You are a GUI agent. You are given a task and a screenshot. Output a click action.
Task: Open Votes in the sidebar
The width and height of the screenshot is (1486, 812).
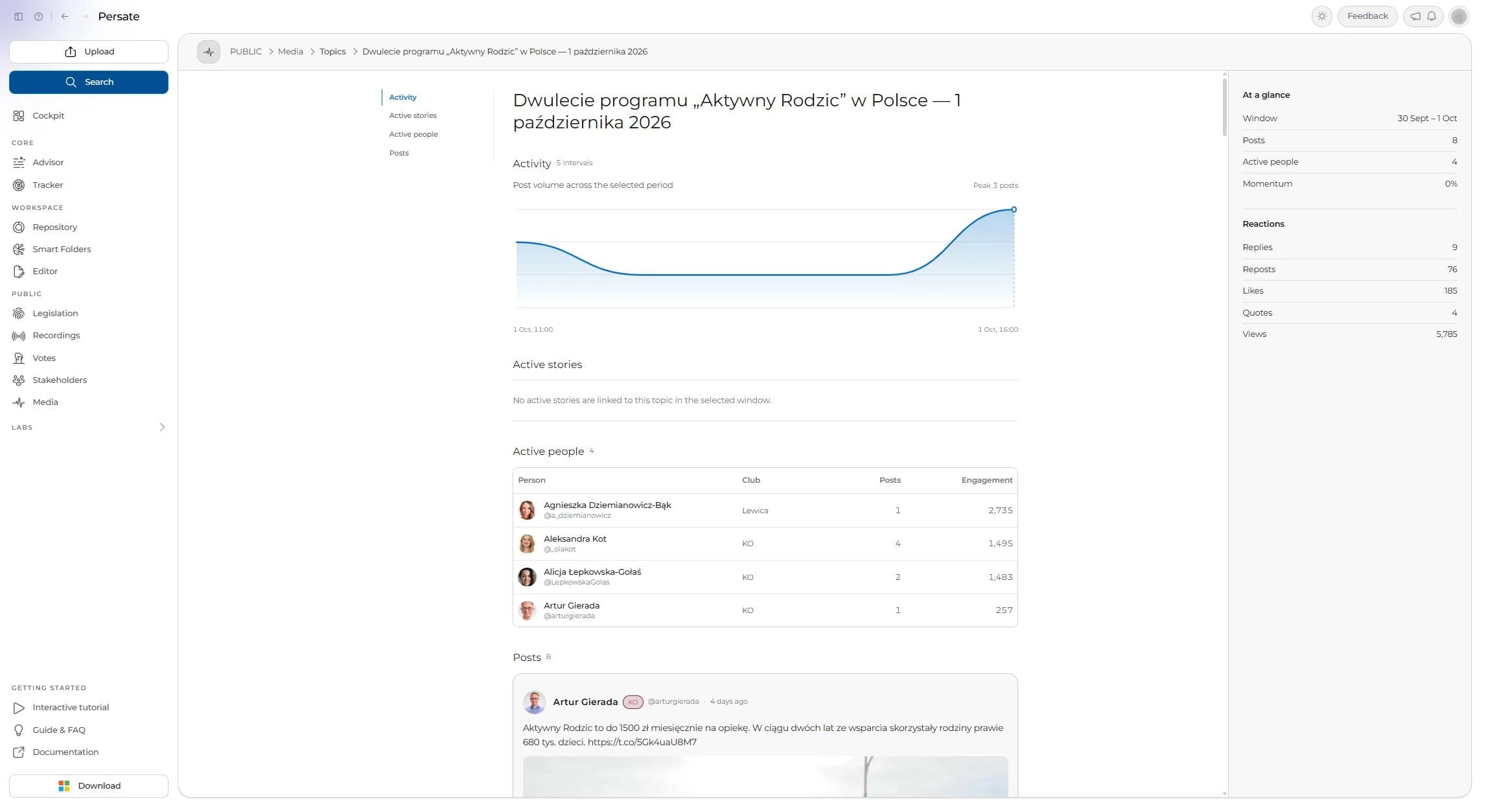tap(89, 358)
